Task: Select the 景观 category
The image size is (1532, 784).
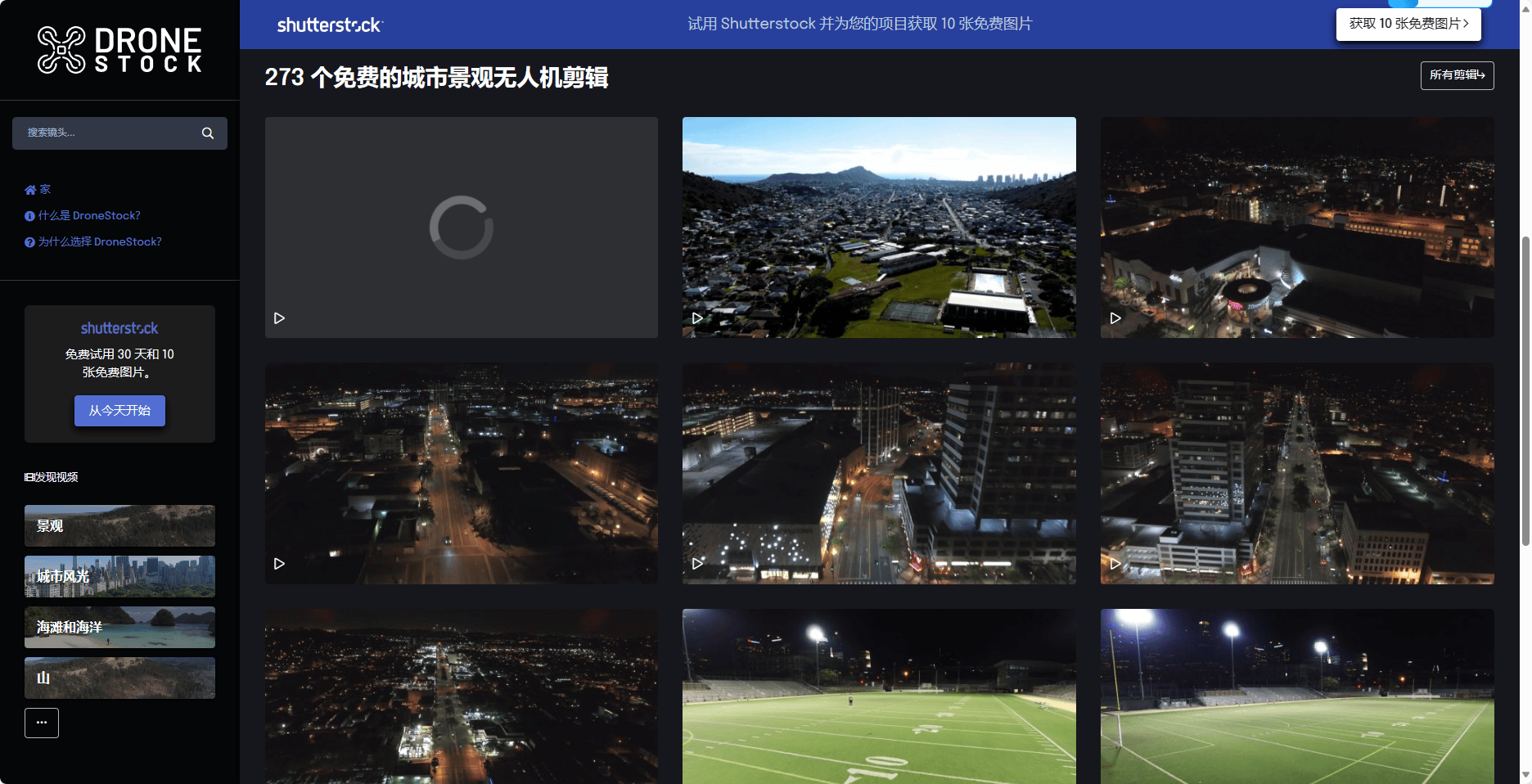Action: click(x=119, y=526)
